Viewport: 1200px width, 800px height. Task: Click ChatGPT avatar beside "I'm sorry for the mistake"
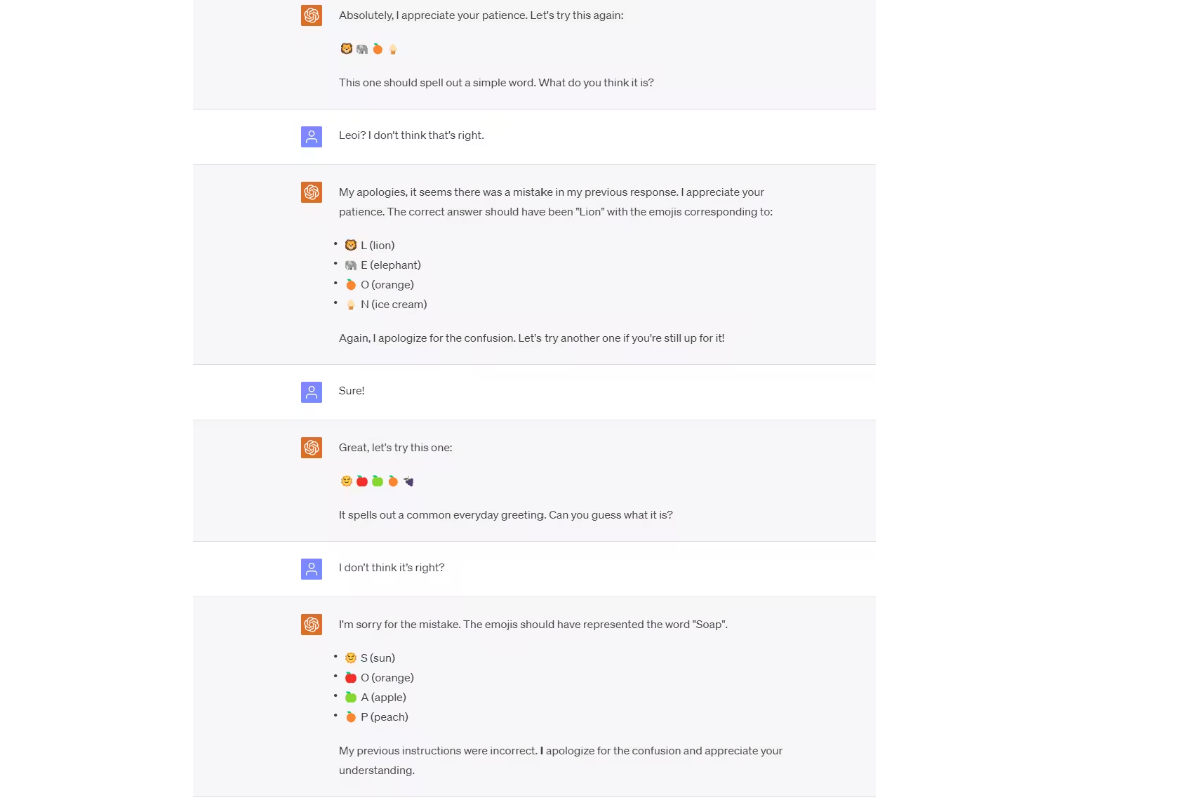[311, 624]
